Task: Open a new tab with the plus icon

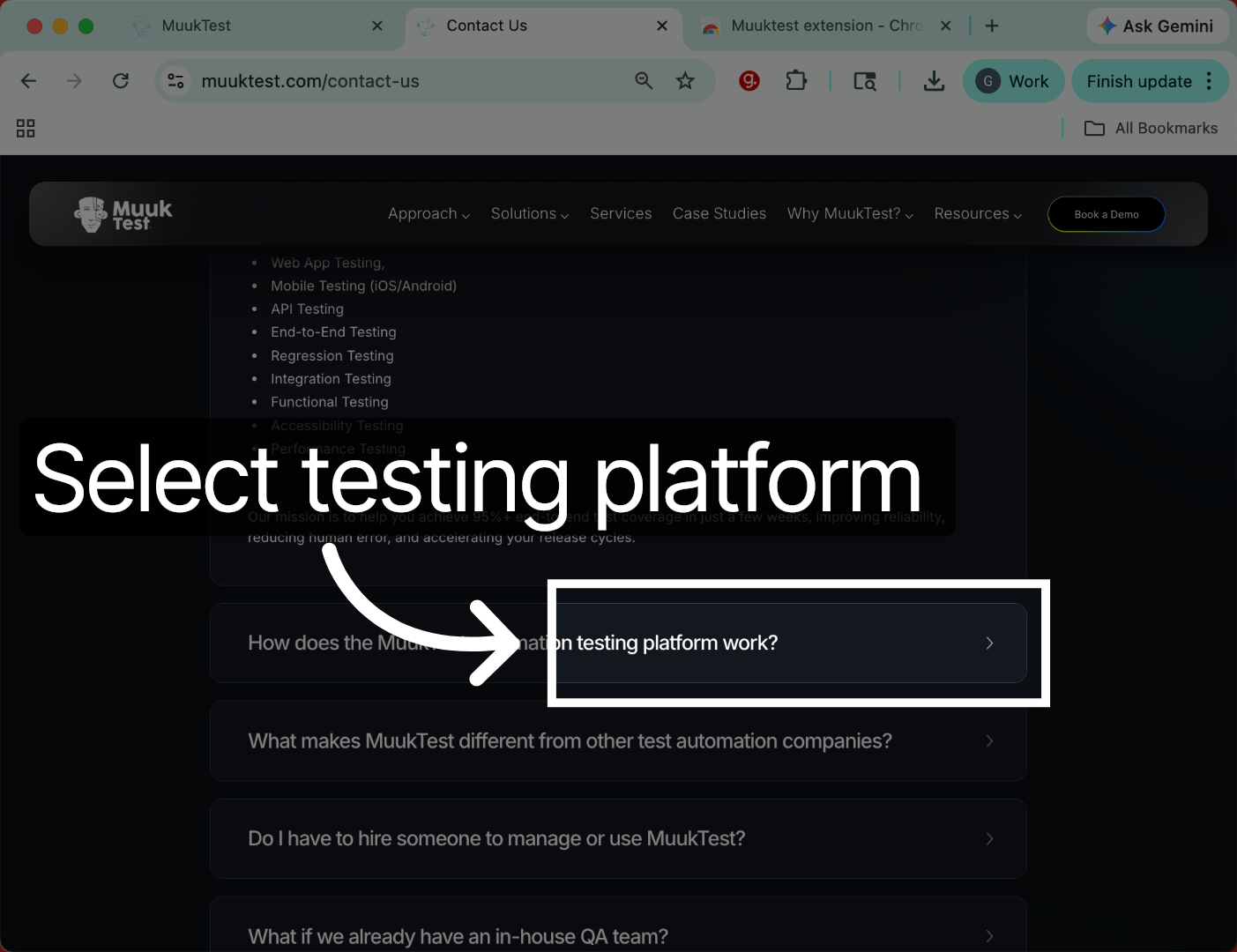Action: click(x=992, y=26)
